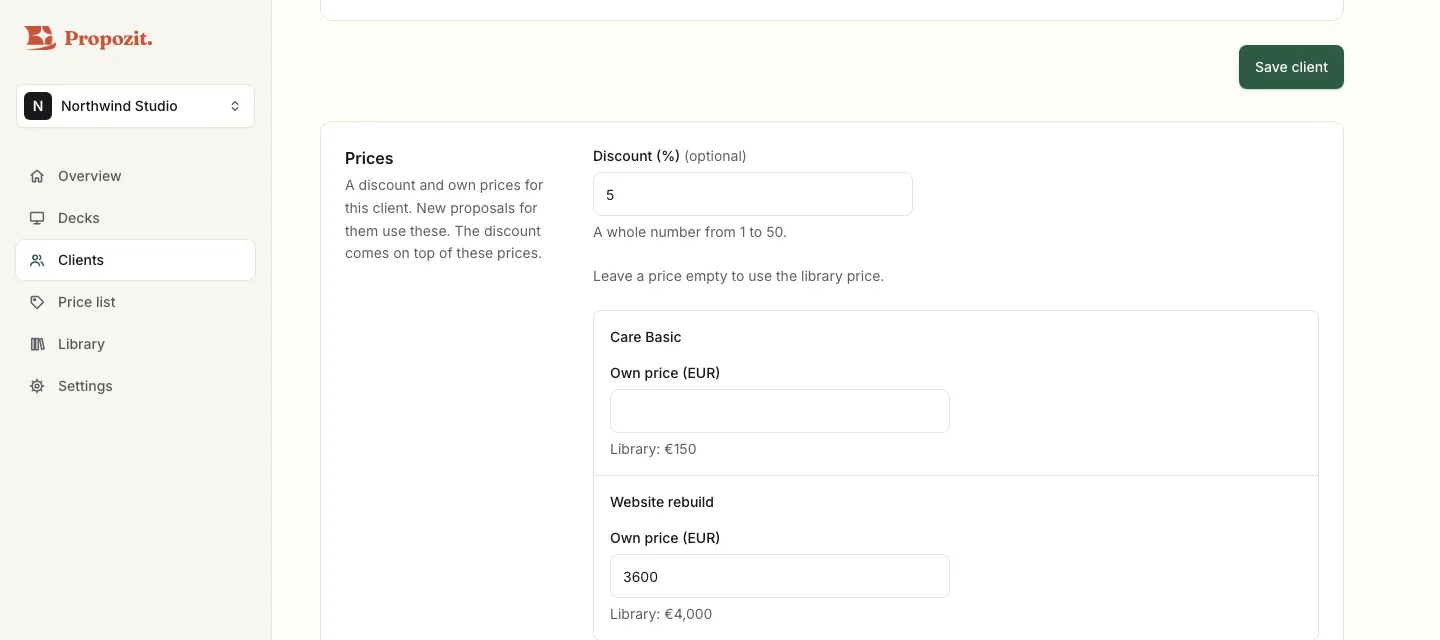Click 'Leave a price empty' hint text
1440x640 pixels.
pos(738,276)
